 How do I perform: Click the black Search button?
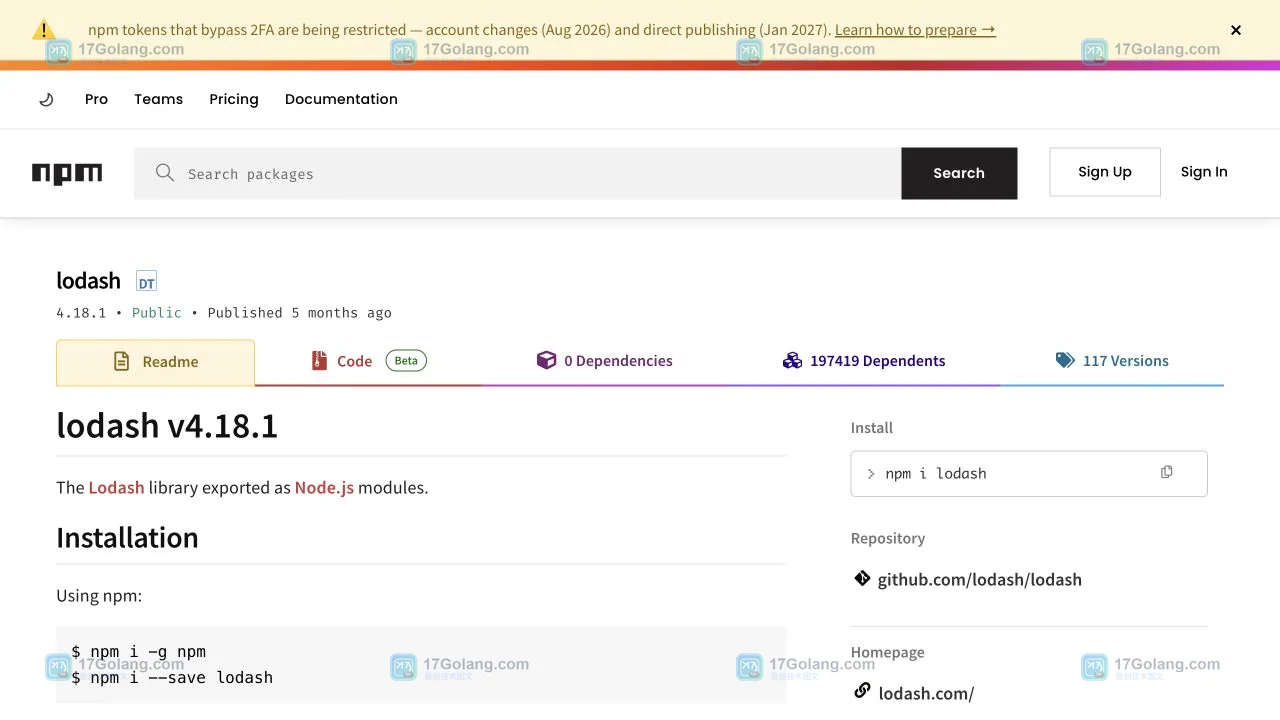959,173
